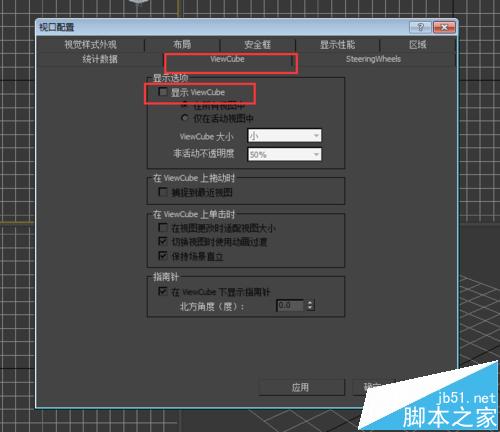Open the 统计数据 tab
Viewport: 500px width, 432px height.
pos(100,59)
